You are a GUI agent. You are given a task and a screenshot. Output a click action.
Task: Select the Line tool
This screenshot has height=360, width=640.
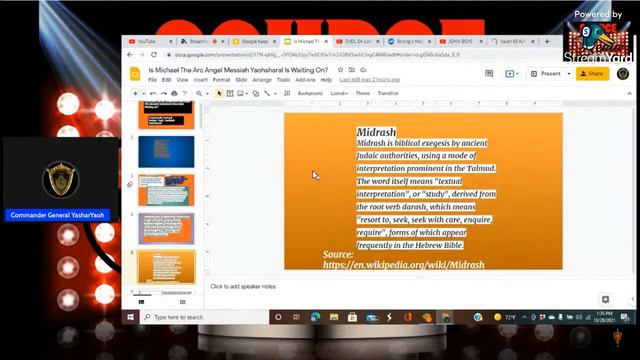point(267,93)
